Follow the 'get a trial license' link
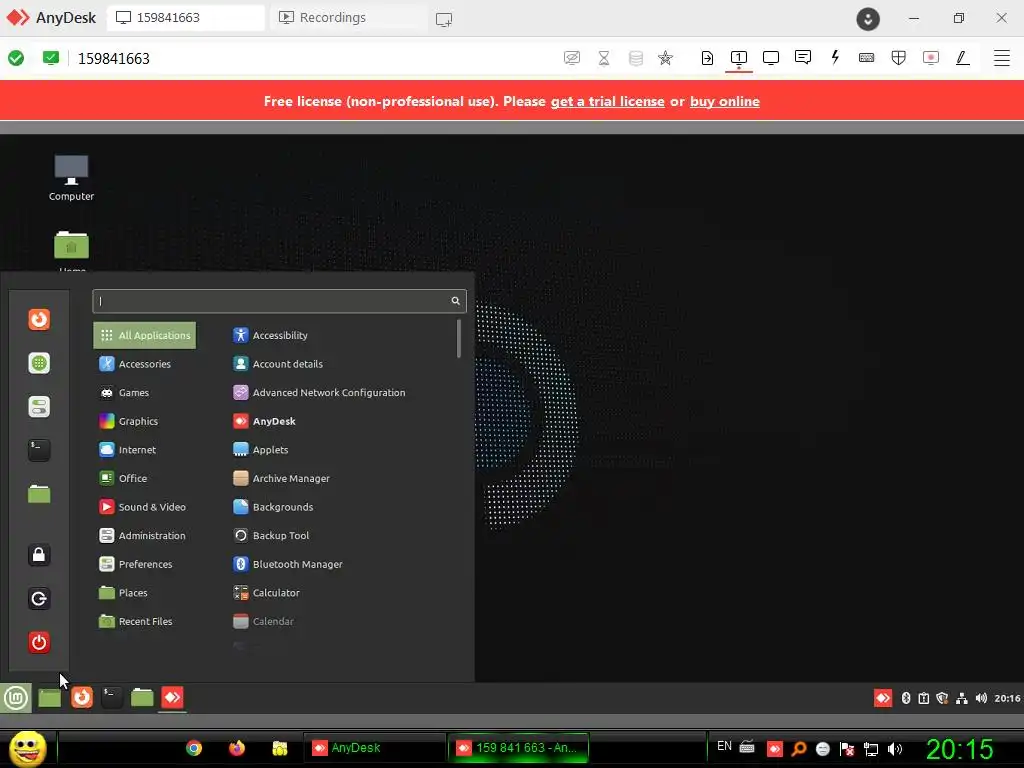 tap(607, 101)
